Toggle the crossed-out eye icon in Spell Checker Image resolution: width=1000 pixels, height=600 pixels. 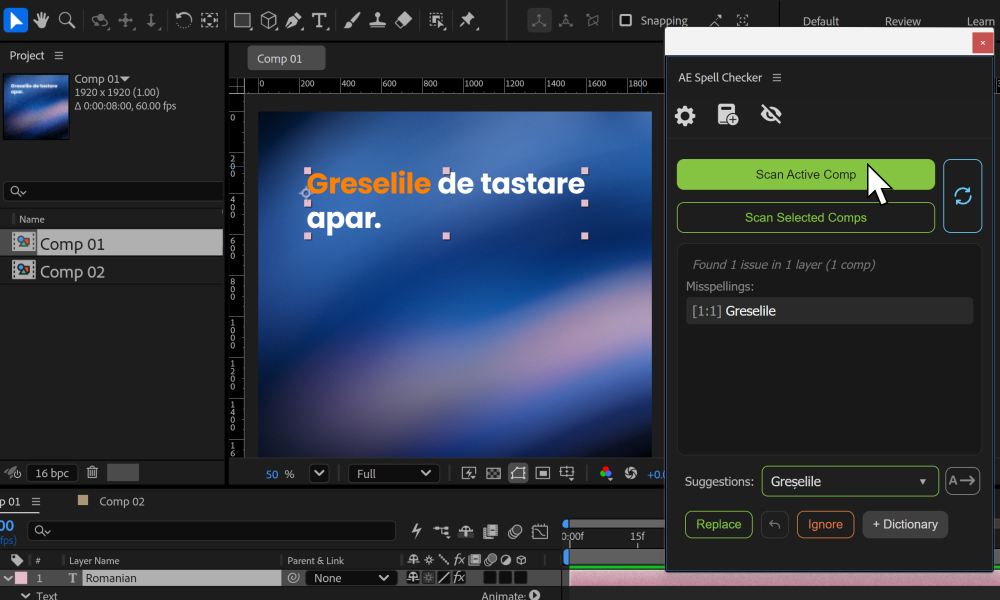771,114
